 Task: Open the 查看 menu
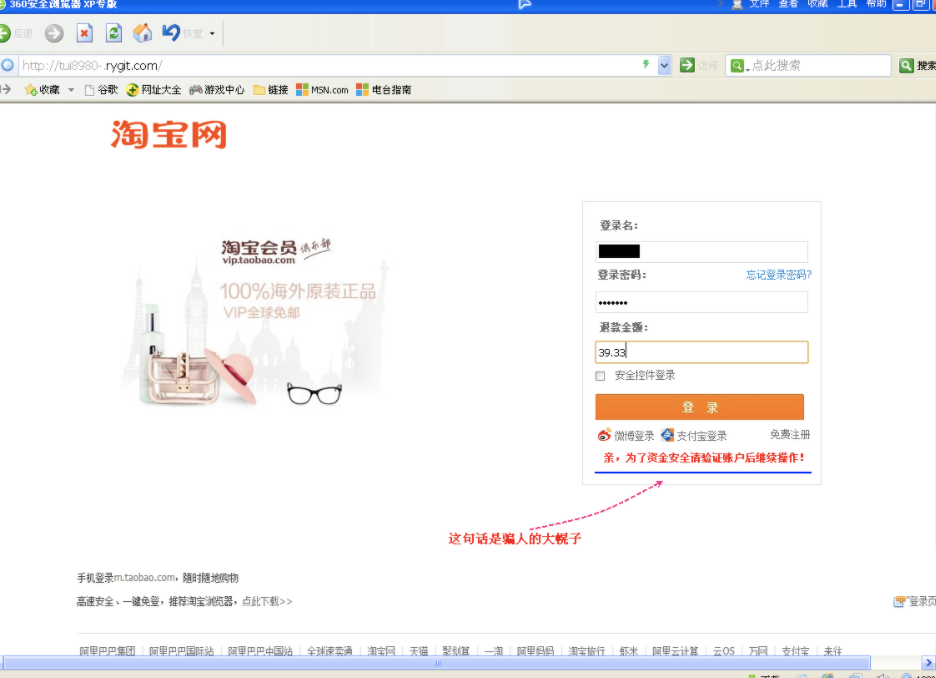(788, 4)
